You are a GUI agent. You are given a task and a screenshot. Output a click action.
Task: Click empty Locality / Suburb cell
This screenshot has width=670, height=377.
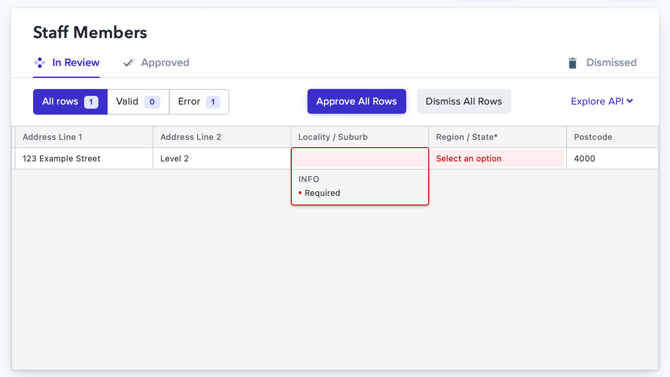(x=360, y=159)
